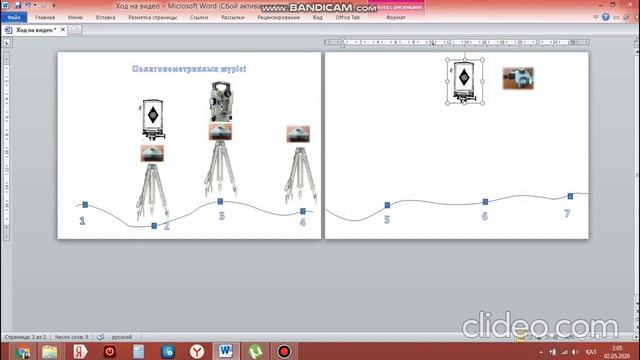Open the Рассылки ribbon tab
640x360 pixels.
[233, 18]
